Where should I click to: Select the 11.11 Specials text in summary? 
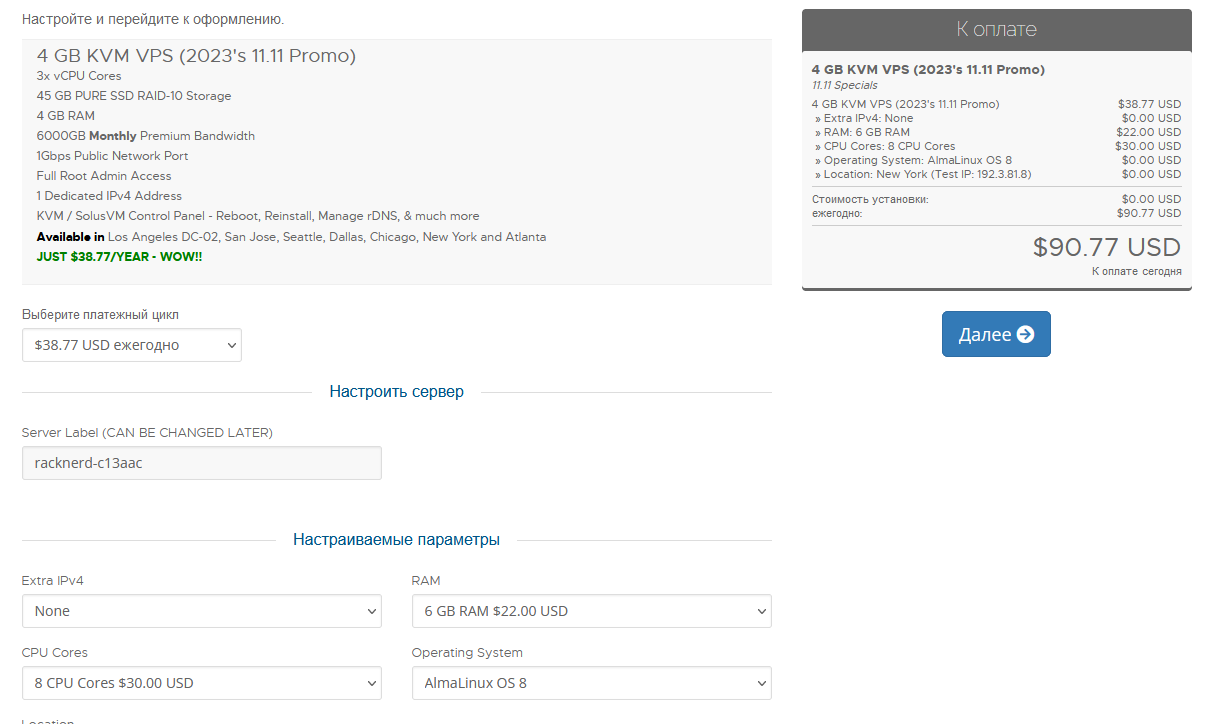(845, 86)
